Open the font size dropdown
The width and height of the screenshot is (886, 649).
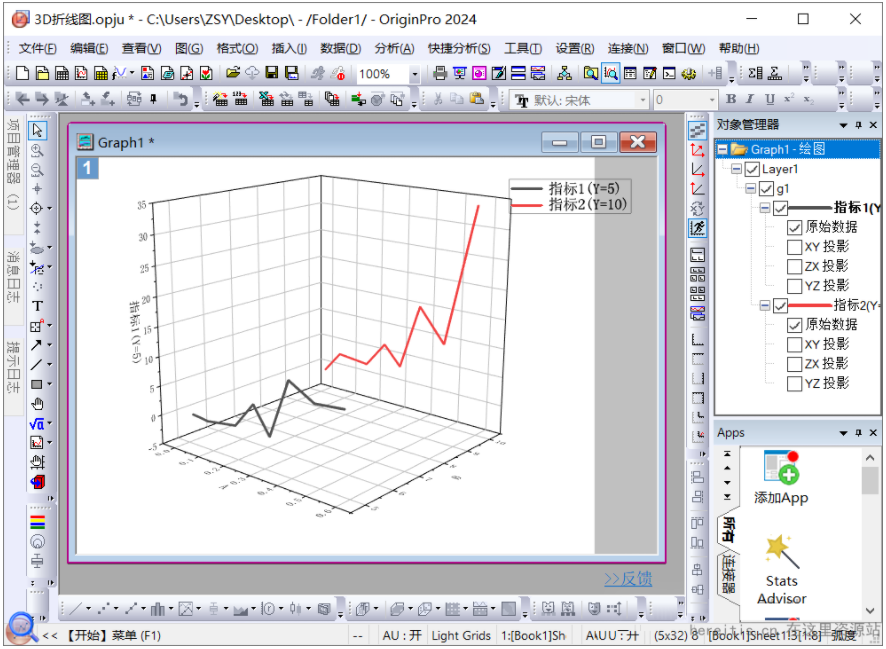[712, 100]
